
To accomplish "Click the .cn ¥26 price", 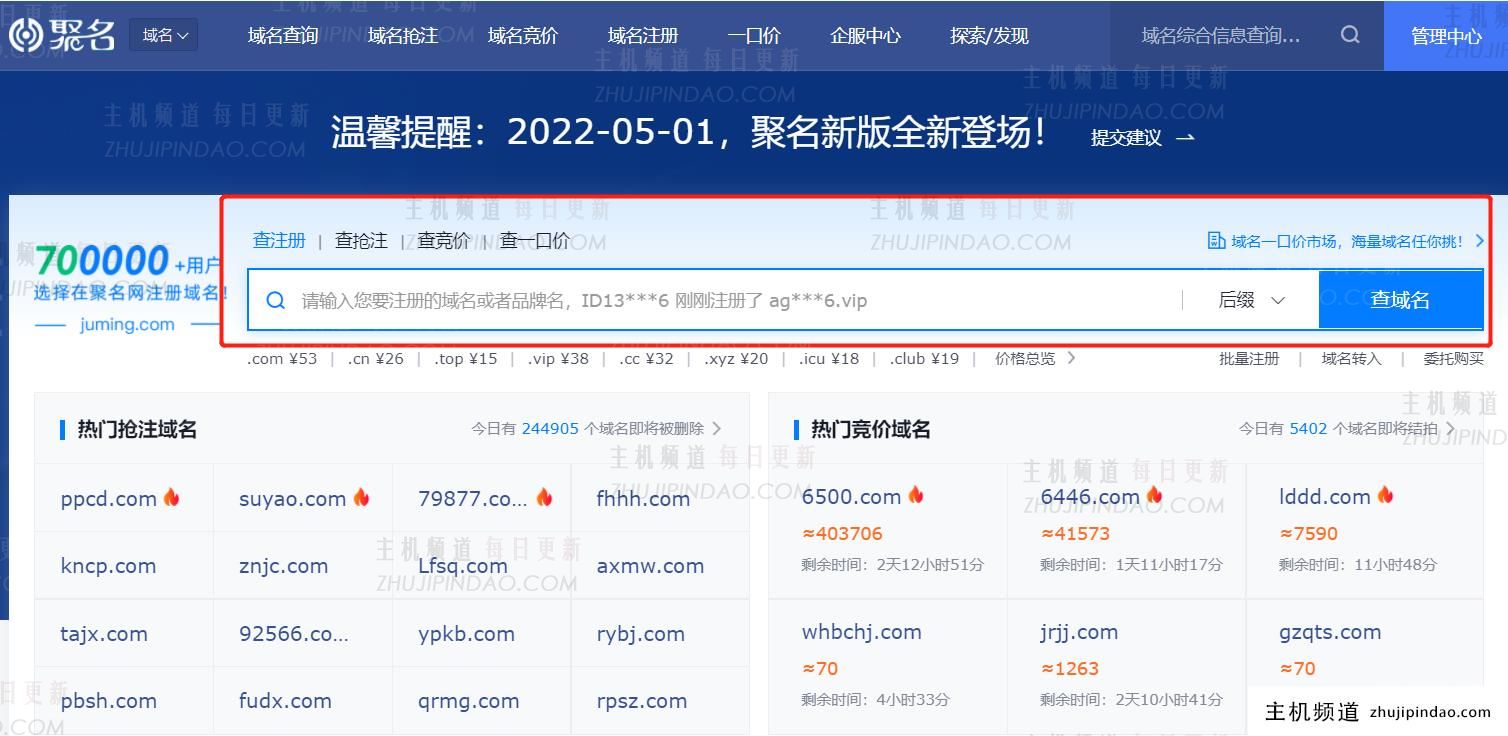I will (375, 358).
